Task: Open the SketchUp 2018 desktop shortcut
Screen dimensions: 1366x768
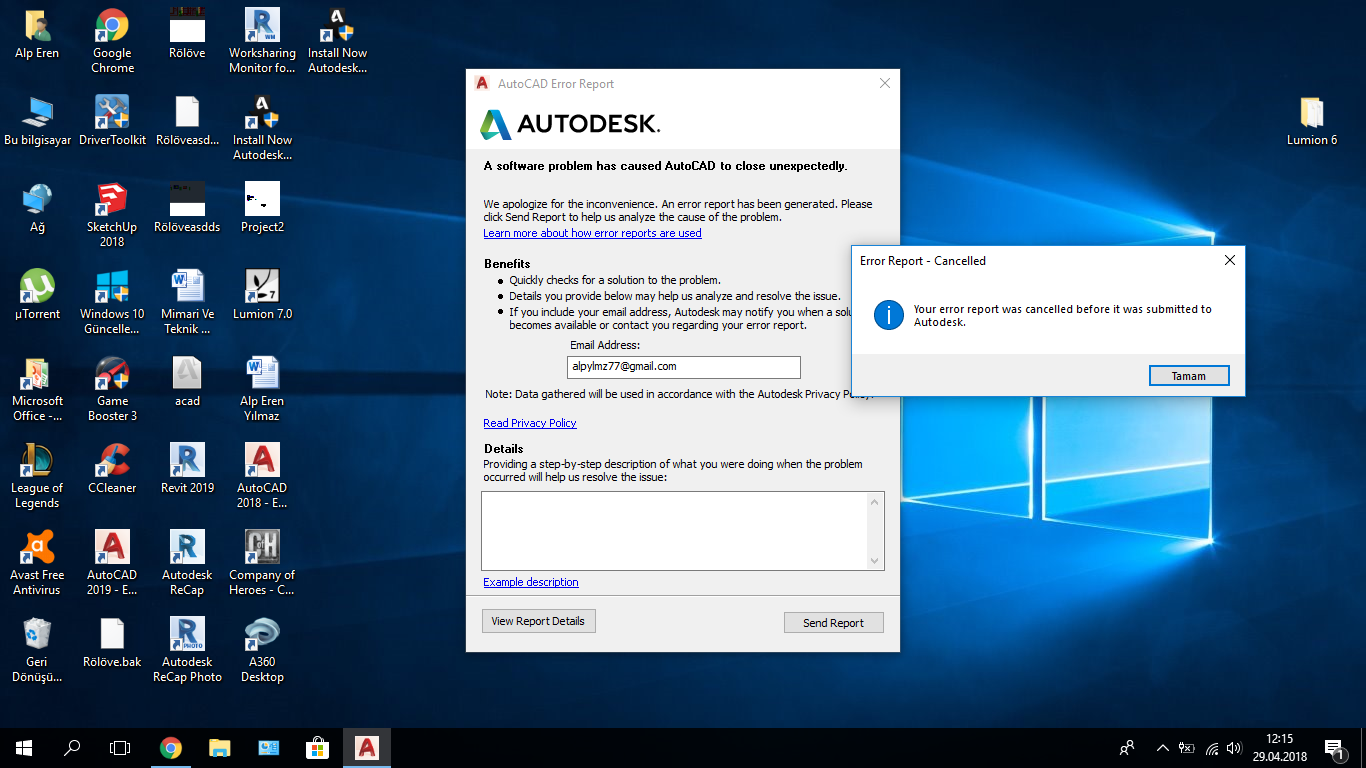Action: (x=112, y=215)
